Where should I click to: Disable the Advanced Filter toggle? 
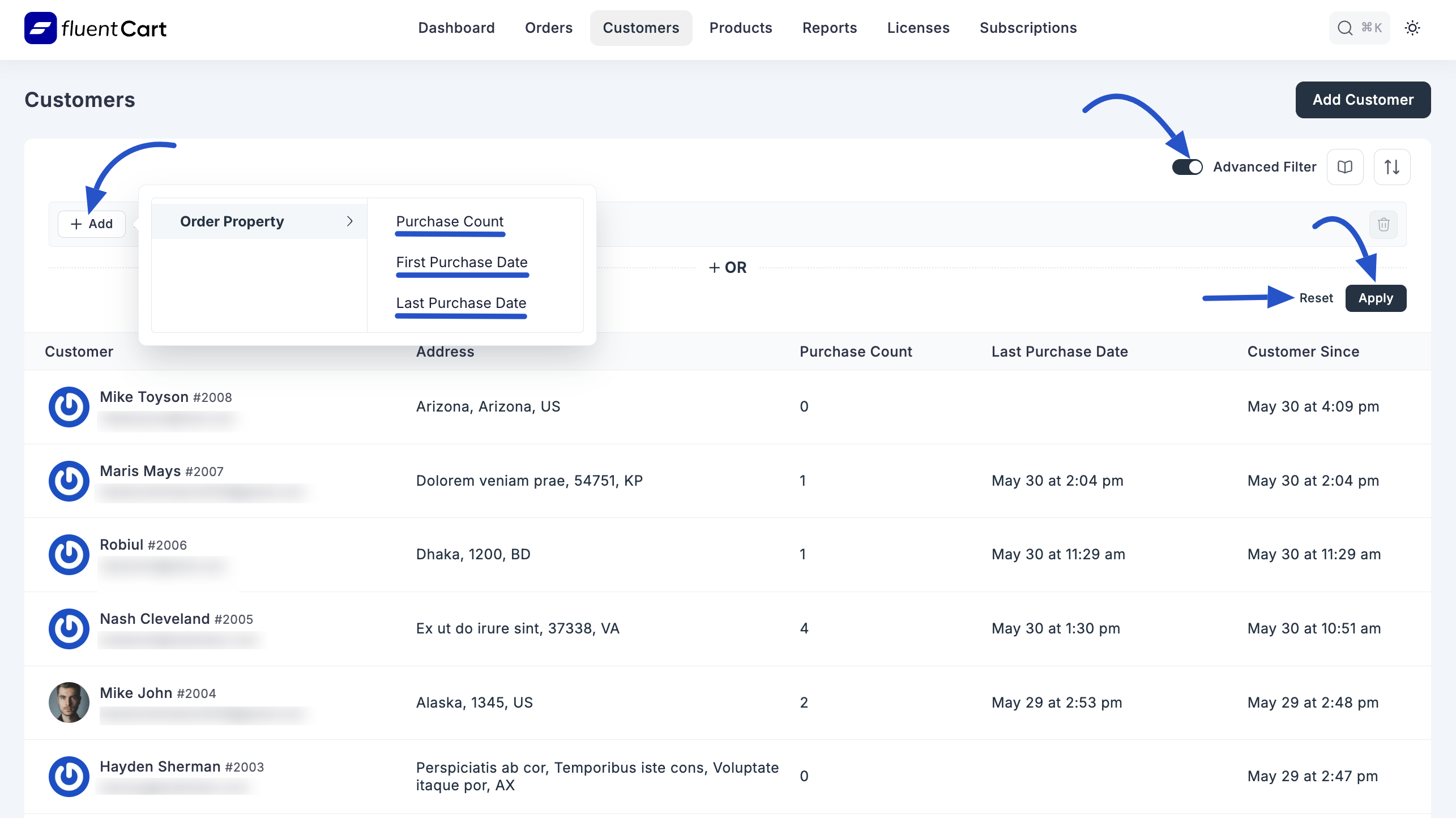(x=1188, y=166)
